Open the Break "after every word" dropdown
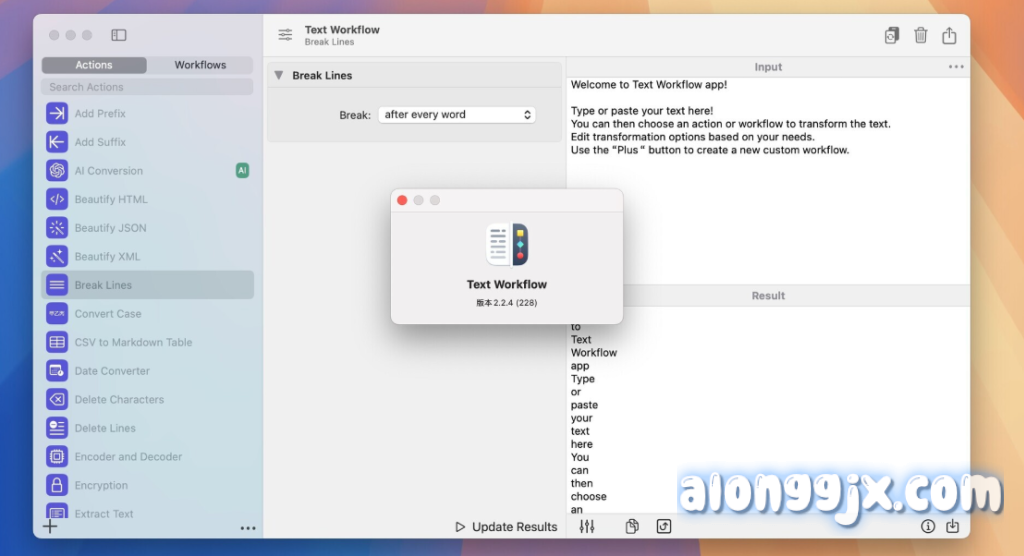This screenshot has width=1024, height=556. point(457,115)
